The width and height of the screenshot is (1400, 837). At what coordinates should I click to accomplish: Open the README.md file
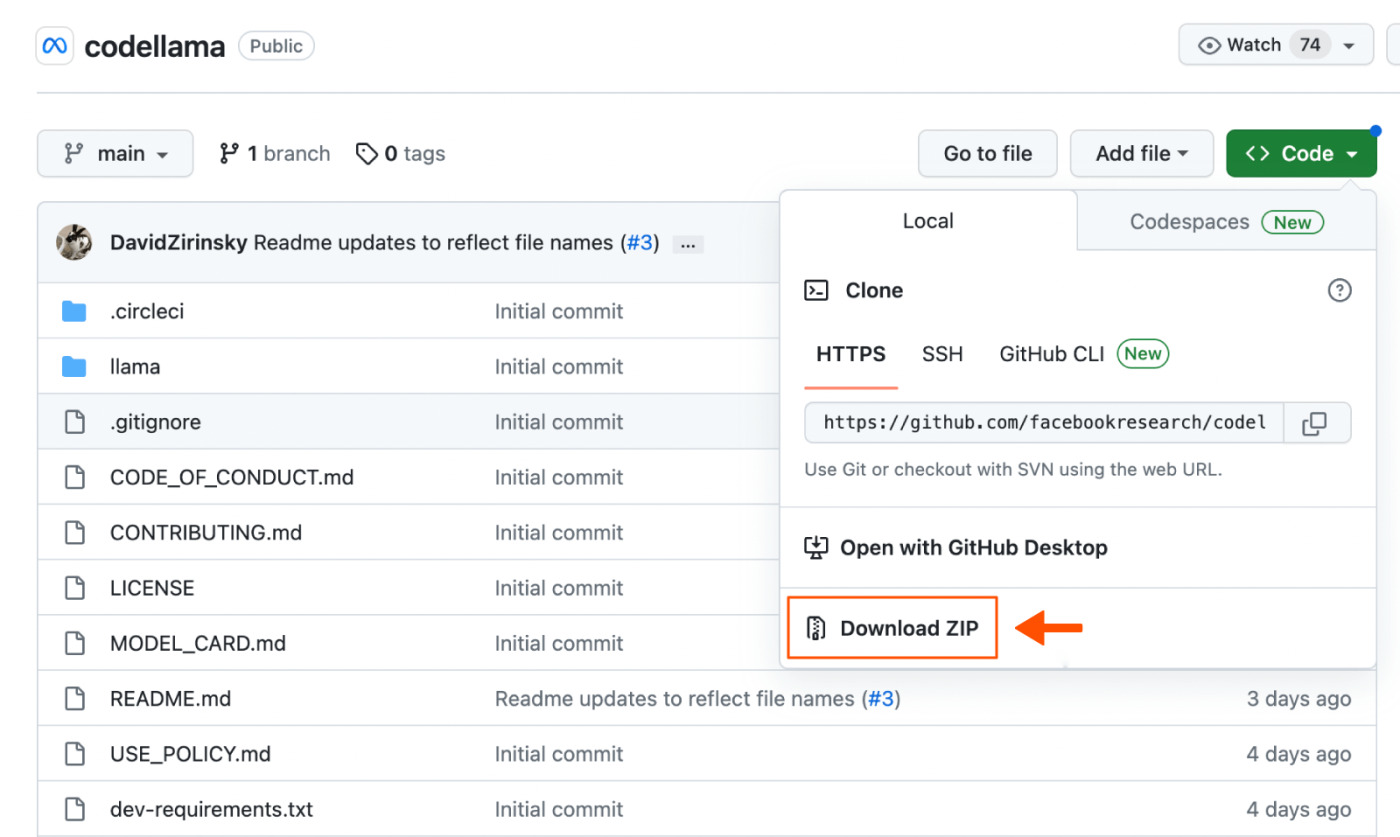[x=170, y=698]
